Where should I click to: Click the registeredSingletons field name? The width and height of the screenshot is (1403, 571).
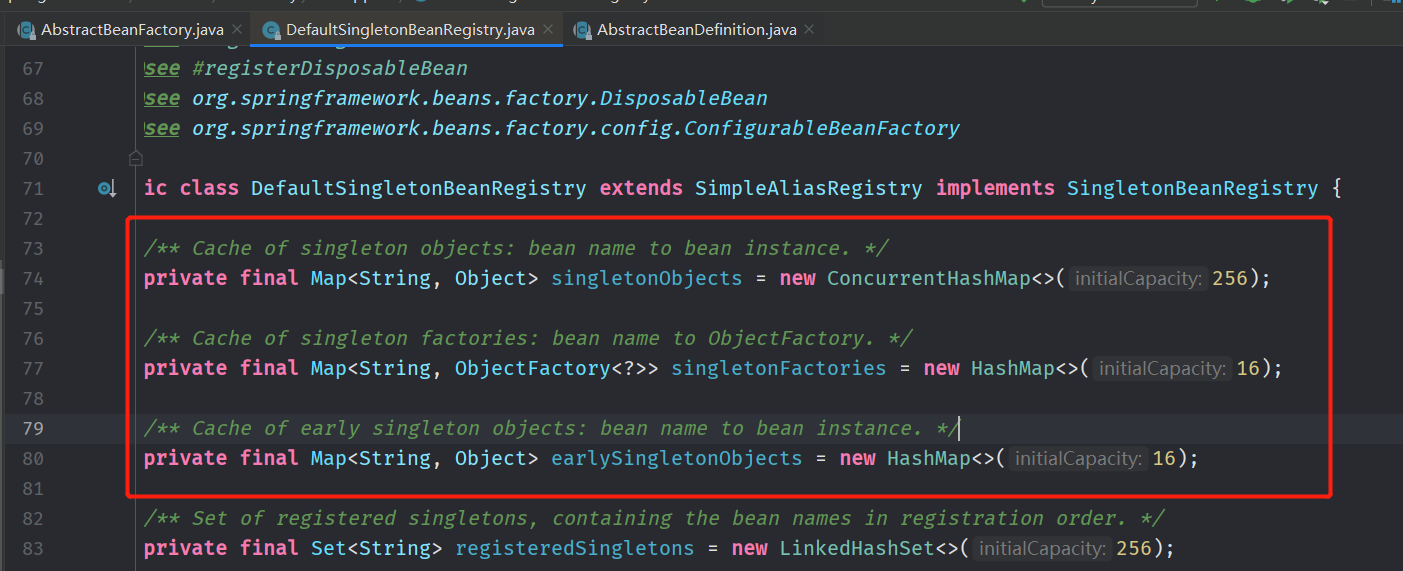click(575, 548)
